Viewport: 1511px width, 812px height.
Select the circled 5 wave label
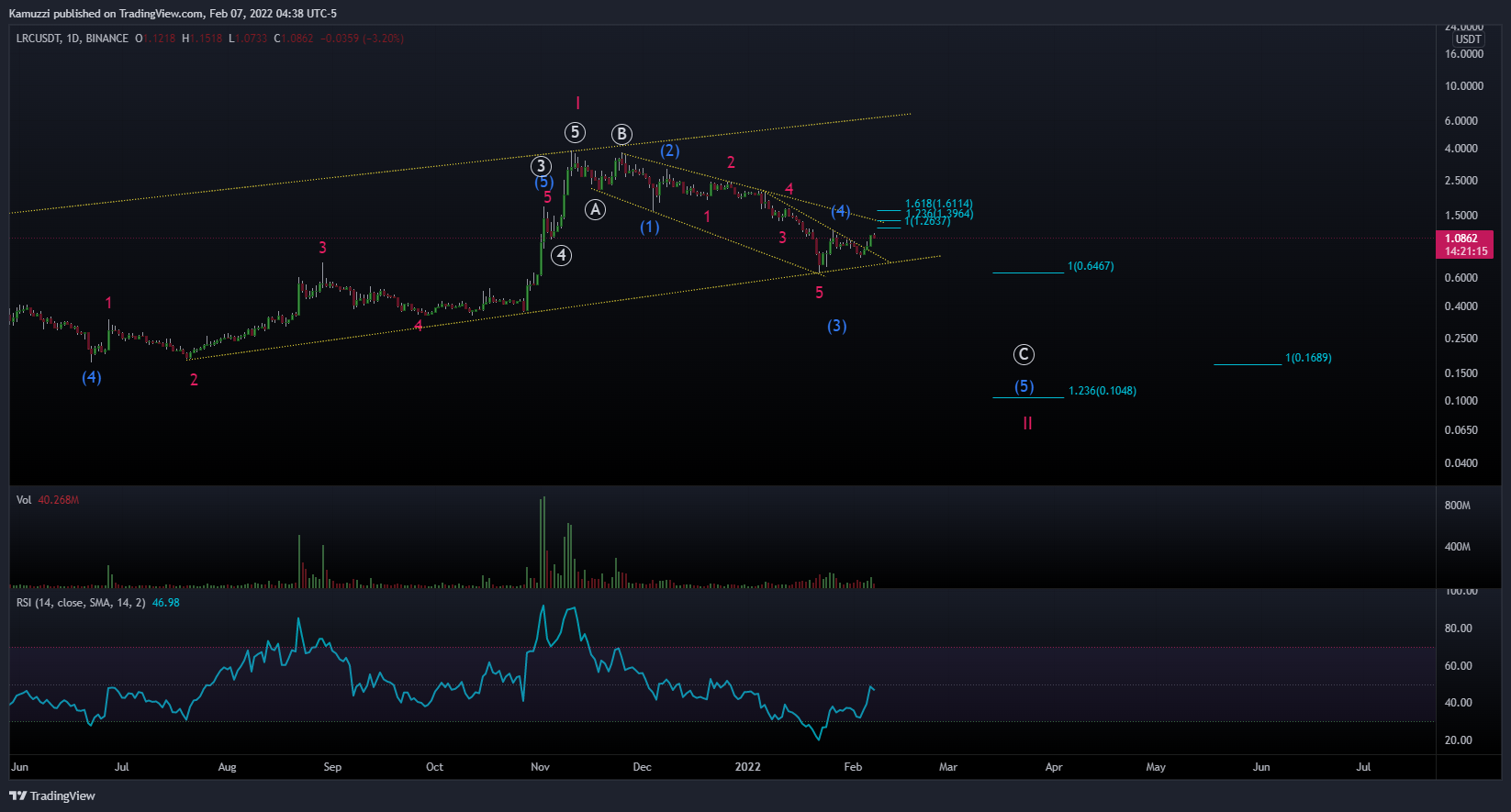(575, 132)
